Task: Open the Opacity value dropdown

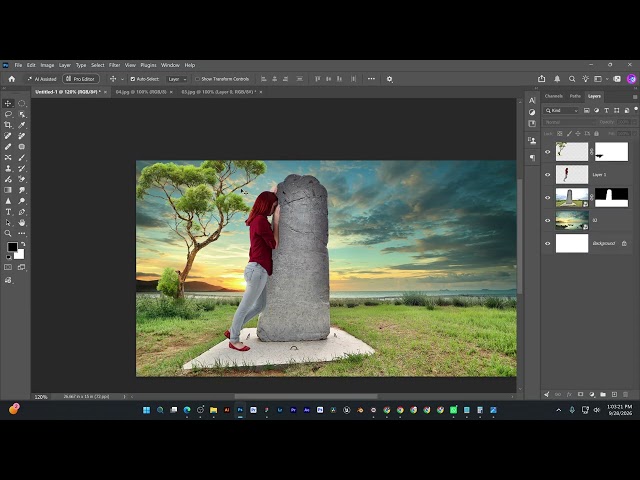Action: [x=634, y=122]
